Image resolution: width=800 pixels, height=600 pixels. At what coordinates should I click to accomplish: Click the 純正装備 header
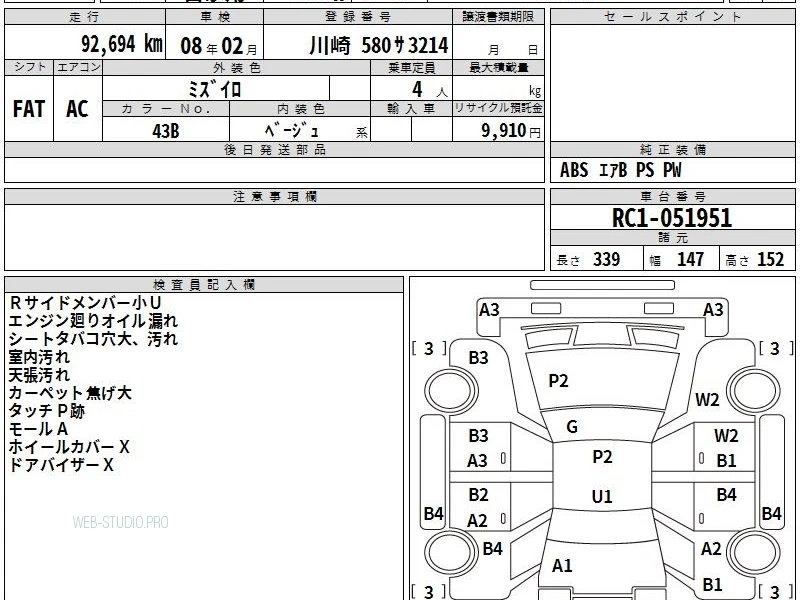click(x=672, y=149)
